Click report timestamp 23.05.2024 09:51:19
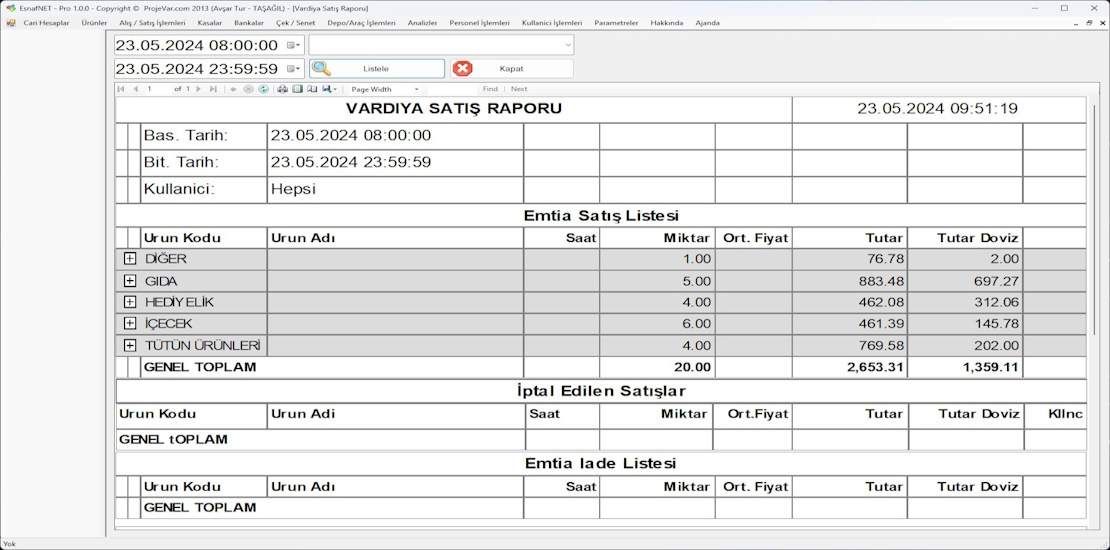Image resolution: width=1110 pixels, height=550 pixels. pyautogui.click(x=938, y=108)
